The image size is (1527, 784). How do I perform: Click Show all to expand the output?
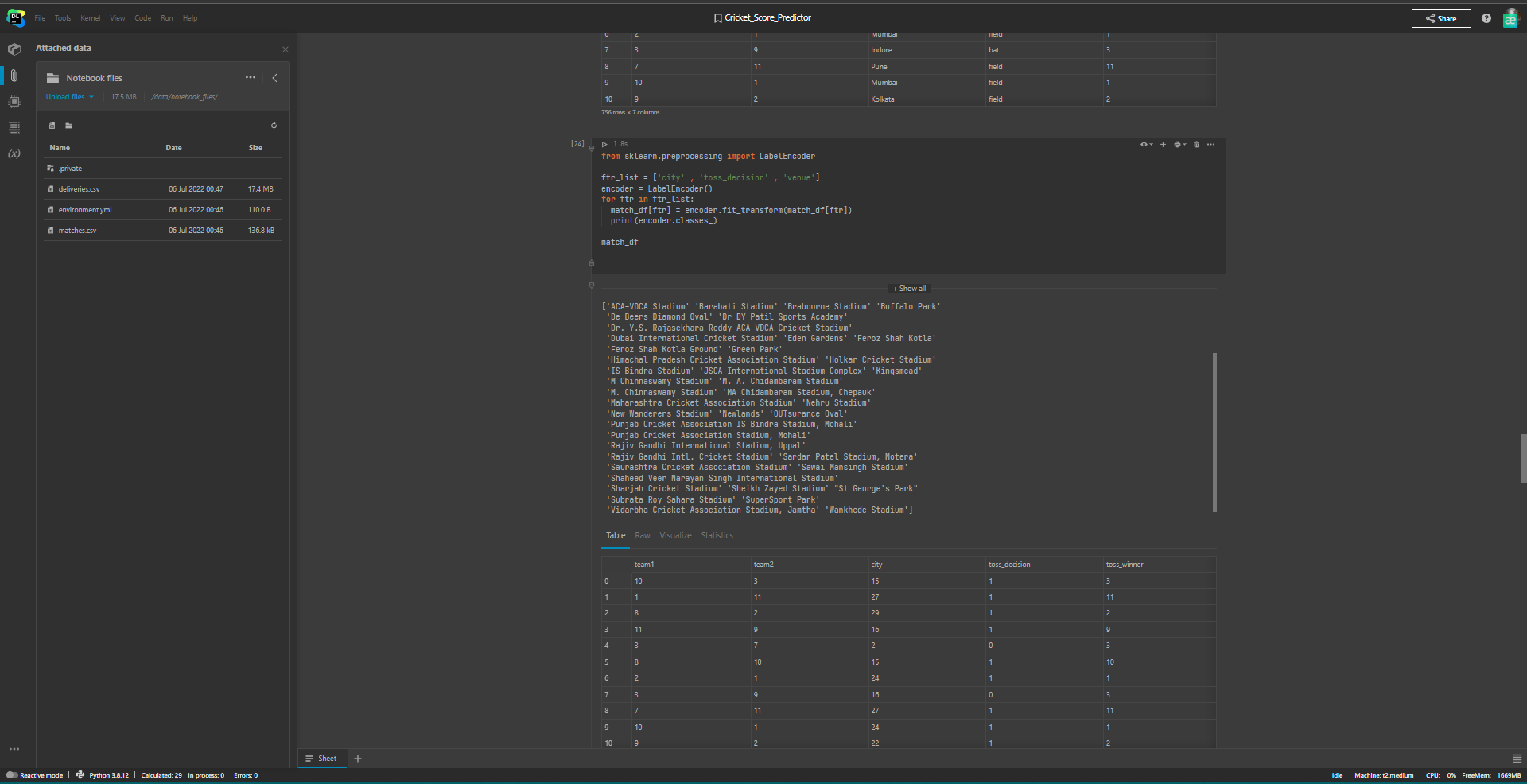coord(908,288)
